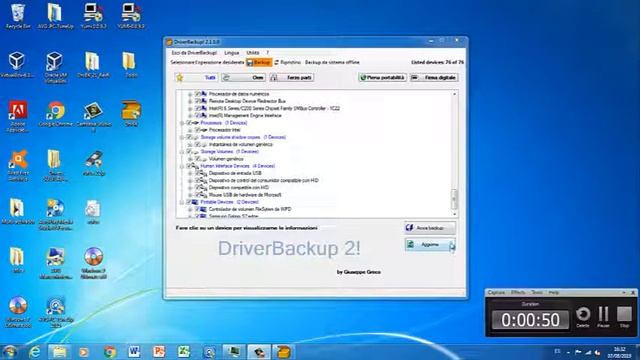Click the Portable Devices category icon
The image size is (640, 360).
pyautogui.click(x=195, y=202)
